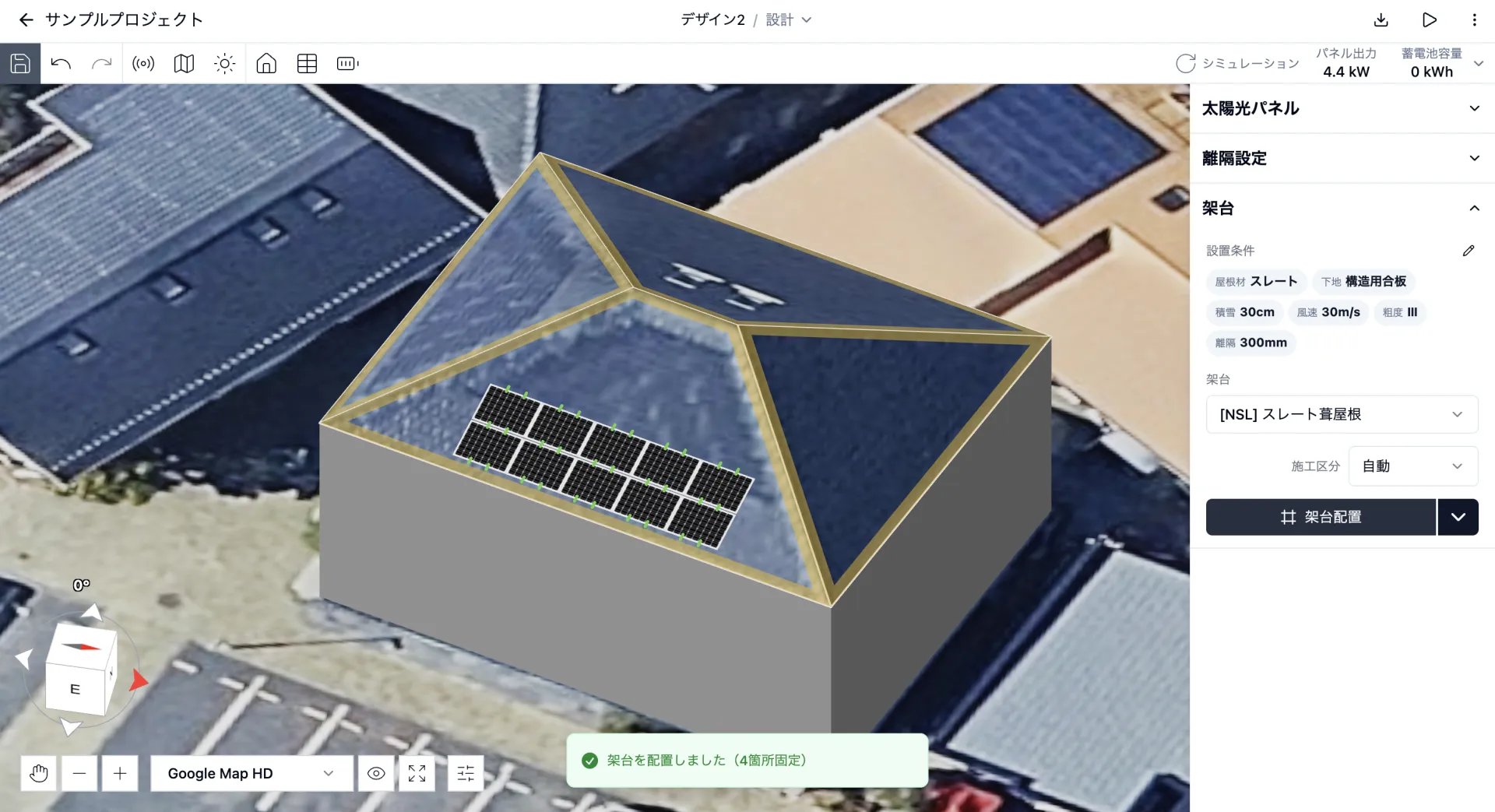Click the サンプルプロジェクト title
Screen dimensions: 1495x812
pyautogui.click(x=124, y=19)
